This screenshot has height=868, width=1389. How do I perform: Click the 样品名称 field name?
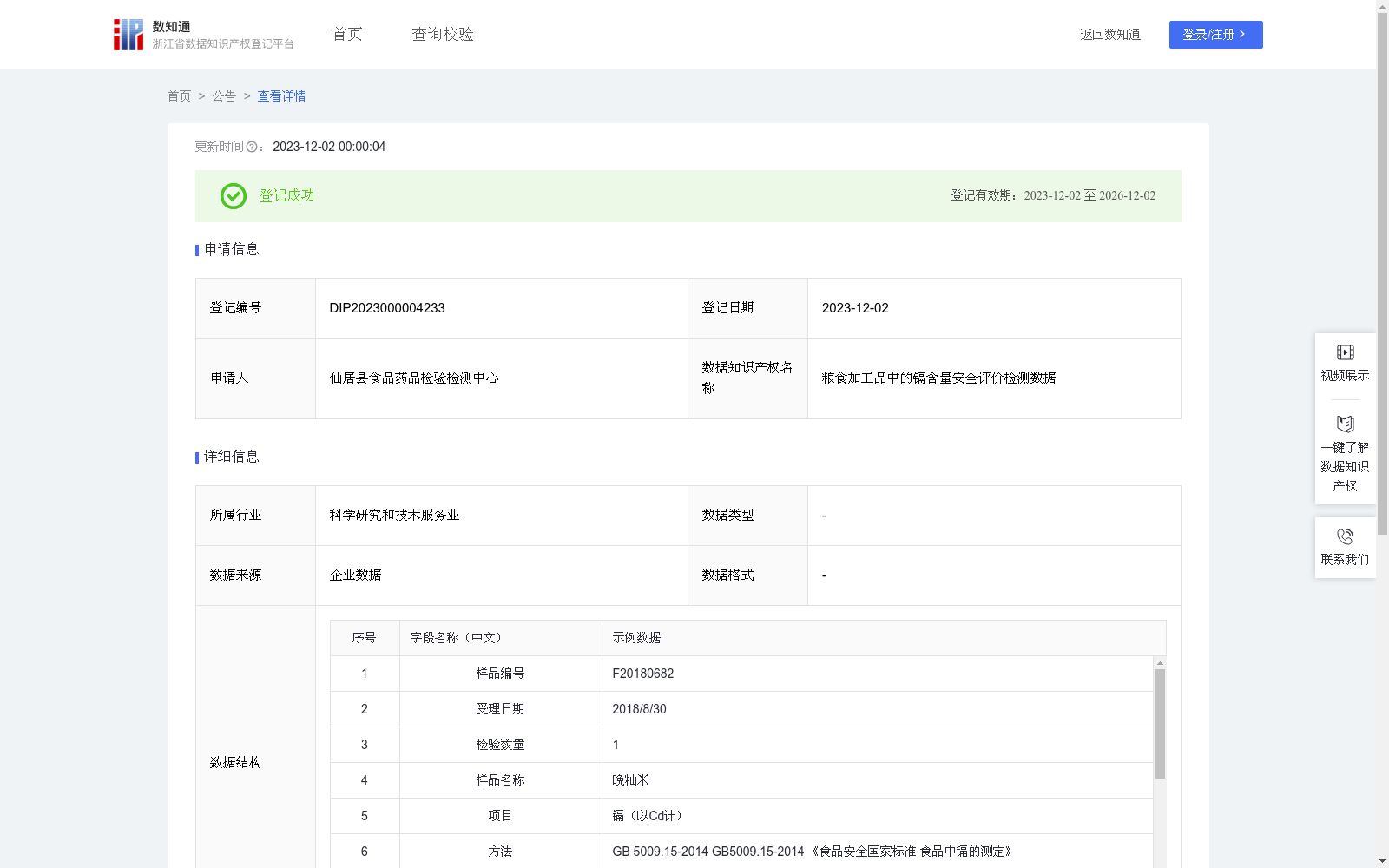tap(500, 780)
